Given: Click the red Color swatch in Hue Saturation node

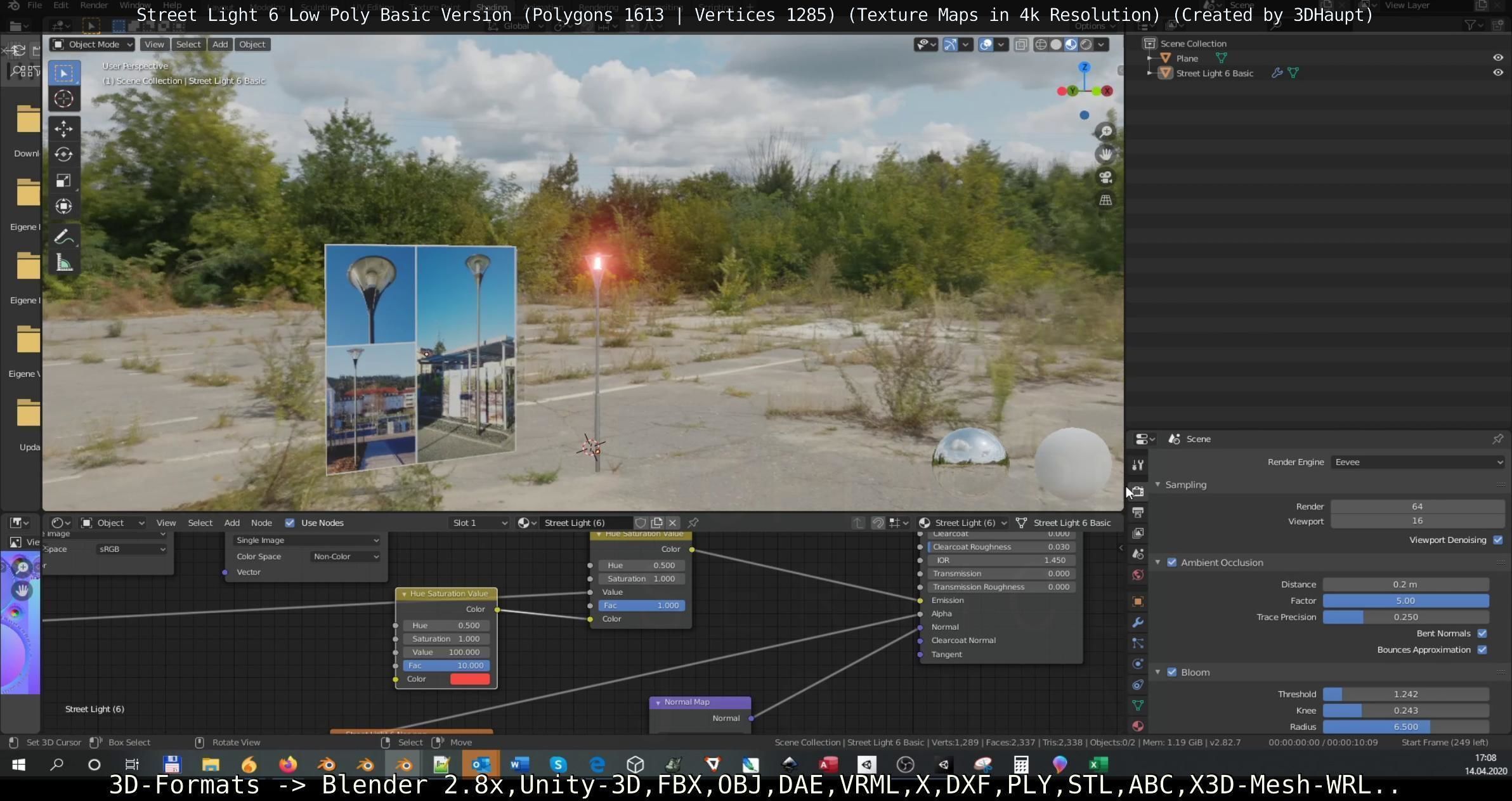Looking at the screenshot, I should tap(469, 679).
